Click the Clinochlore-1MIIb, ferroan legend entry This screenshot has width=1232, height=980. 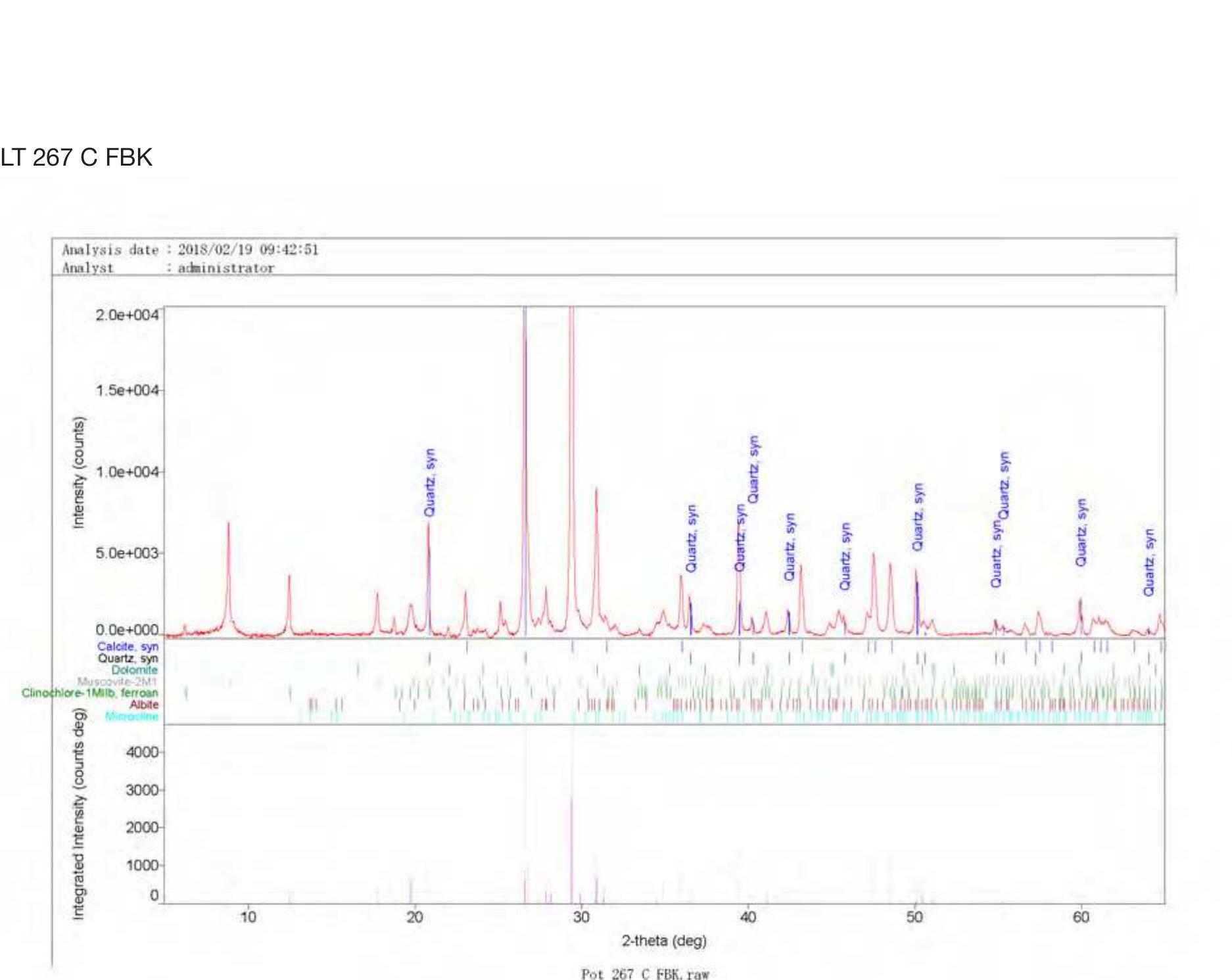(x=89, y=693)
